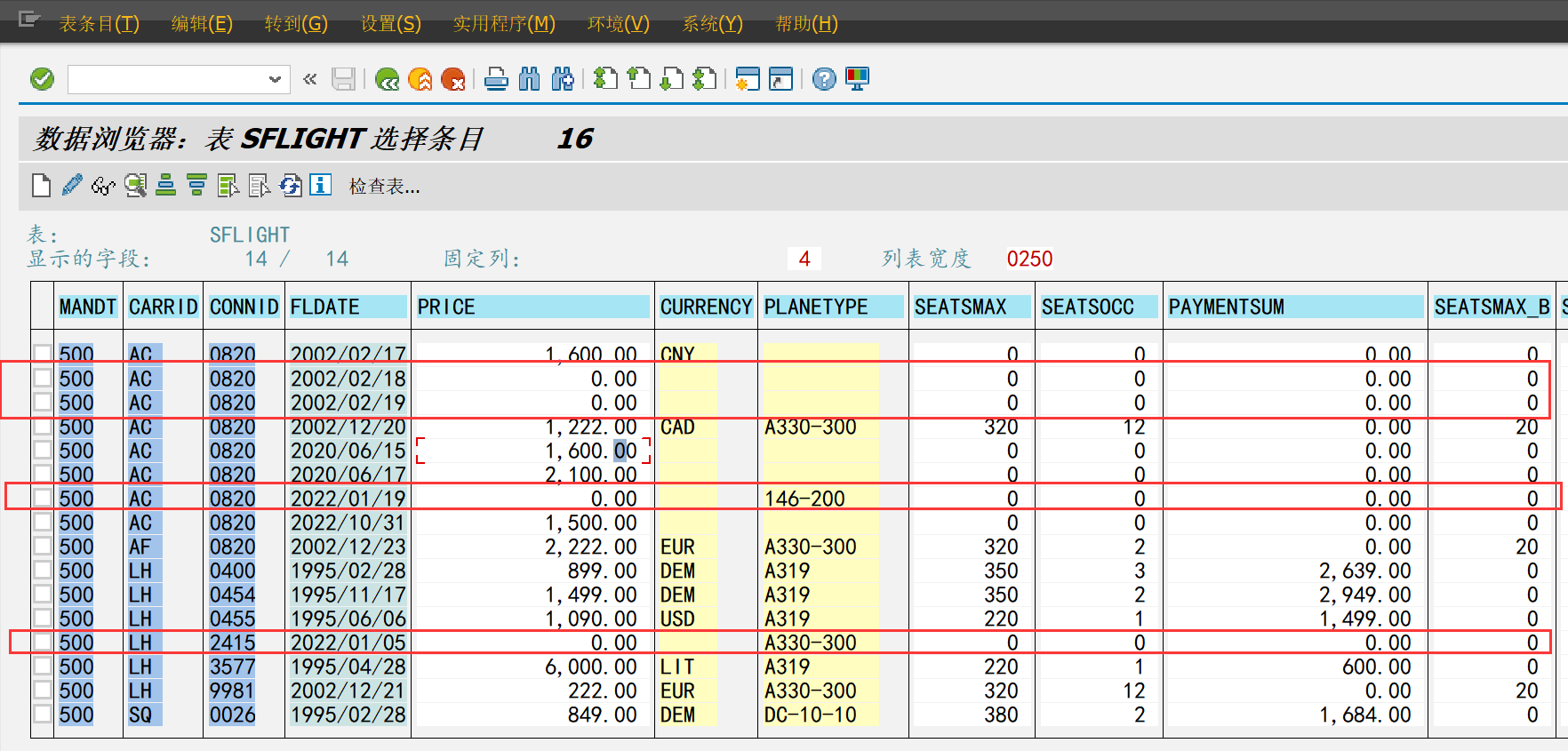Image resolution: width=1568 pixels, height=751 pixels.
Task: Open the 转到(G) menu
Action: coord(296,23)
